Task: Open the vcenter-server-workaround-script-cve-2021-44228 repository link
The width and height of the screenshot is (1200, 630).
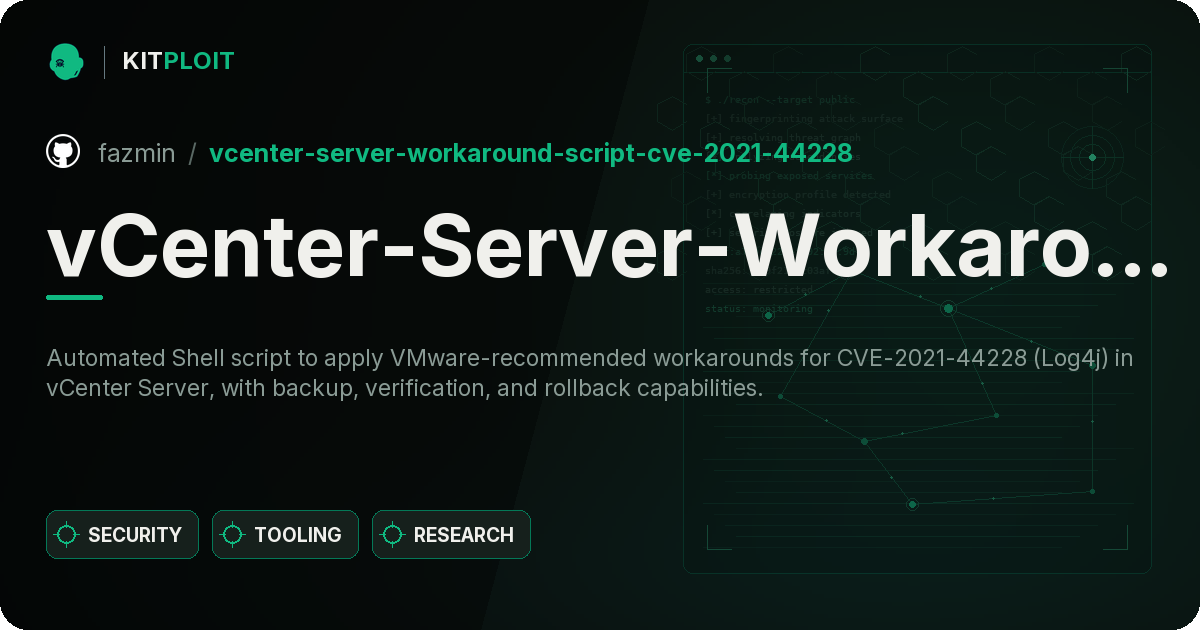Action: coord(530,153)
